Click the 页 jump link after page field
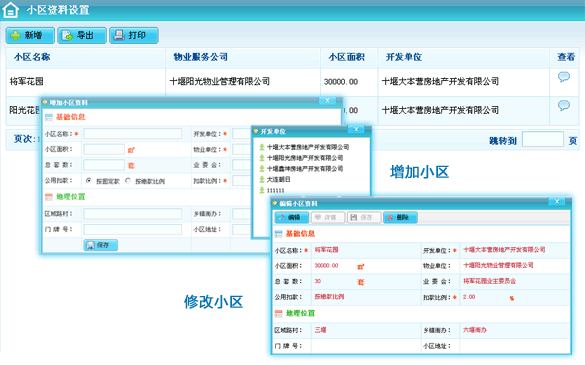Viewport: 585px width, 365px height. [x=573, y=141]
